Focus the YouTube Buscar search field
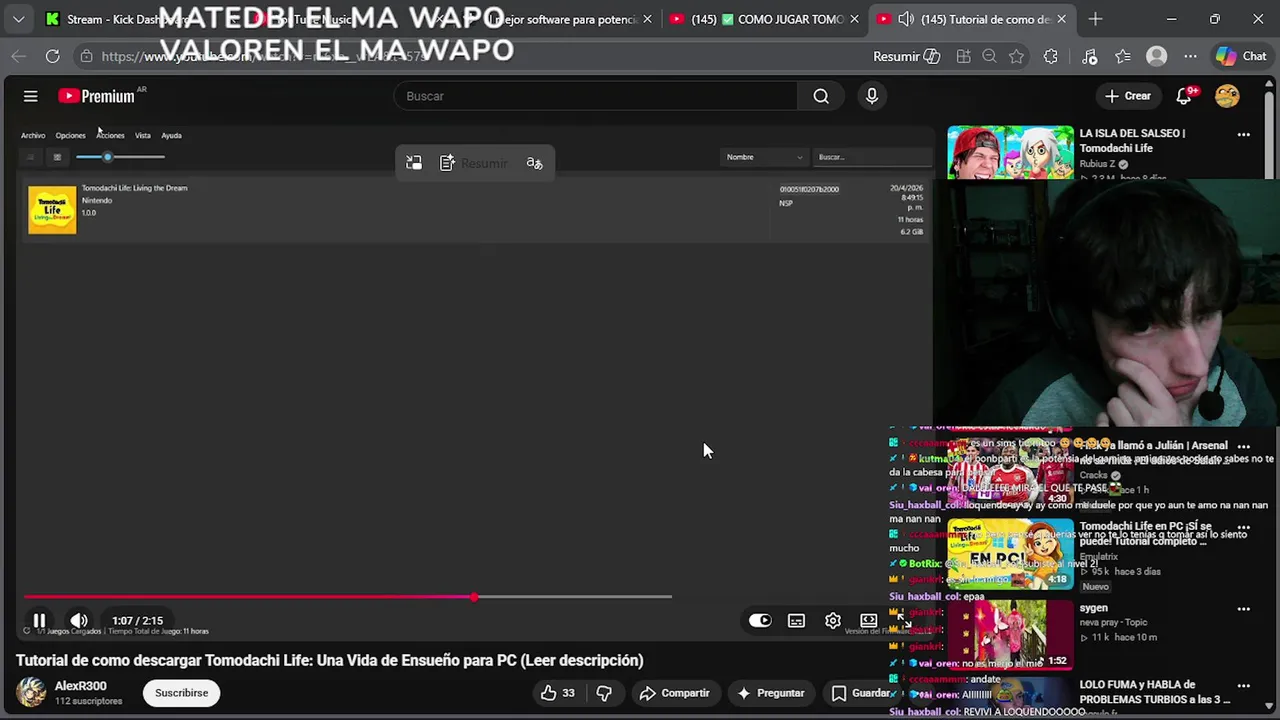1280x720 pixels. (x=596, y=96)
